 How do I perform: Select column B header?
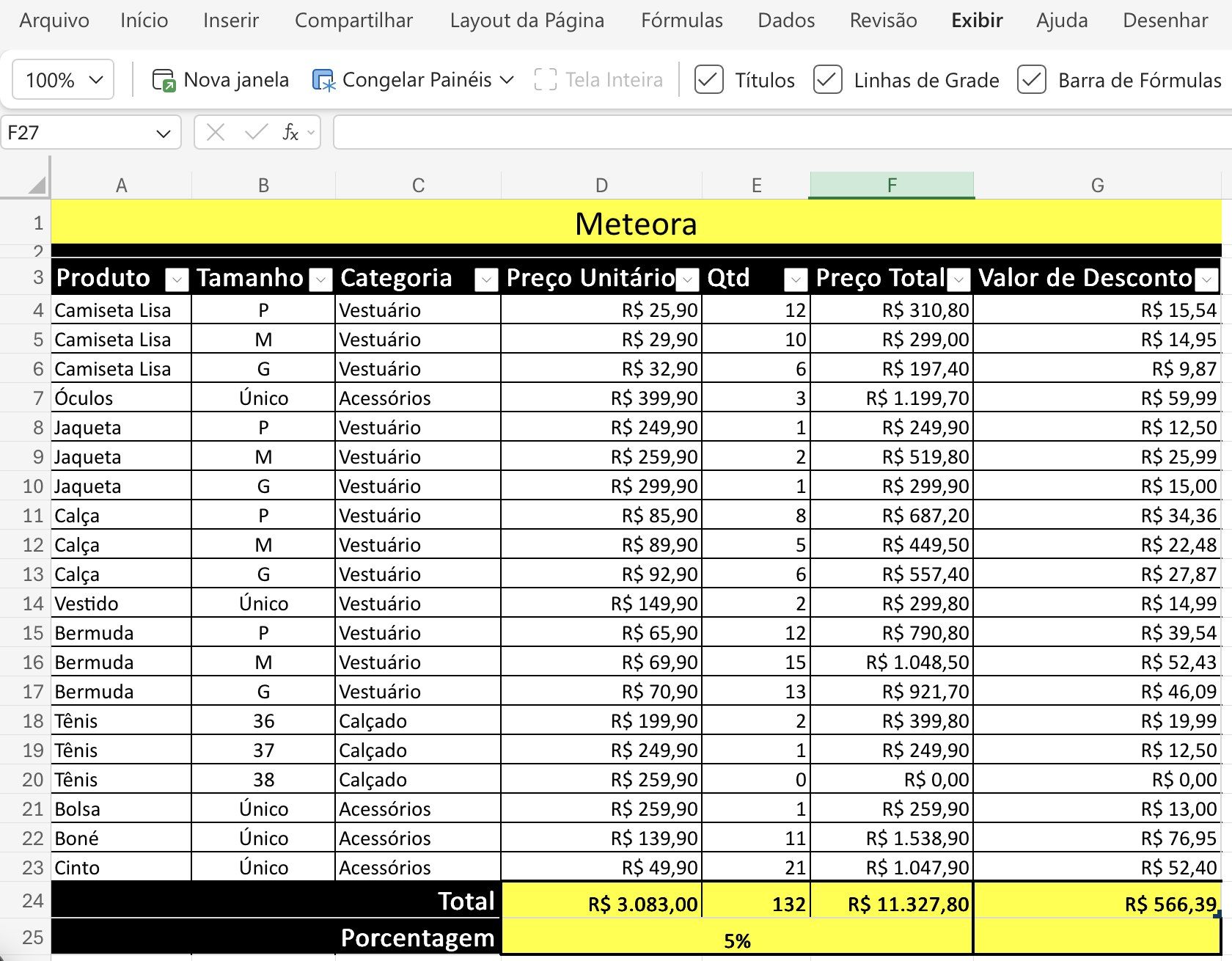(263, 185)
